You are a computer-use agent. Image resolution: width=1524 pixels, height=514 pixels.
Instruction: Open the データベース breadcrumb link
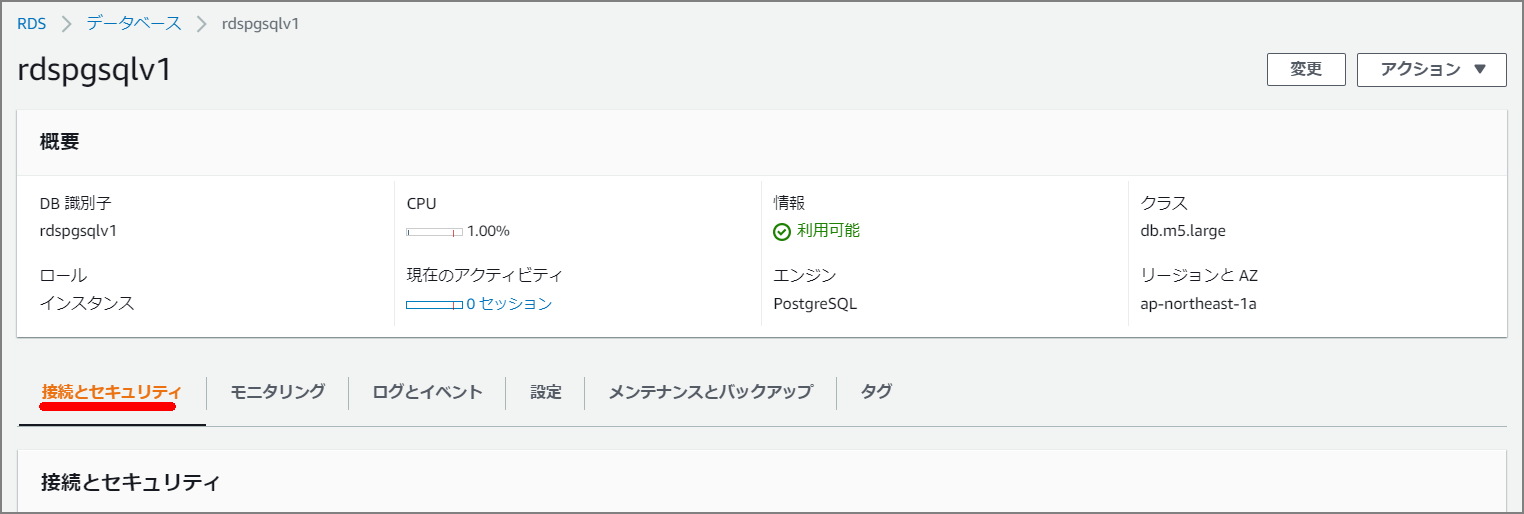[134, 24]
